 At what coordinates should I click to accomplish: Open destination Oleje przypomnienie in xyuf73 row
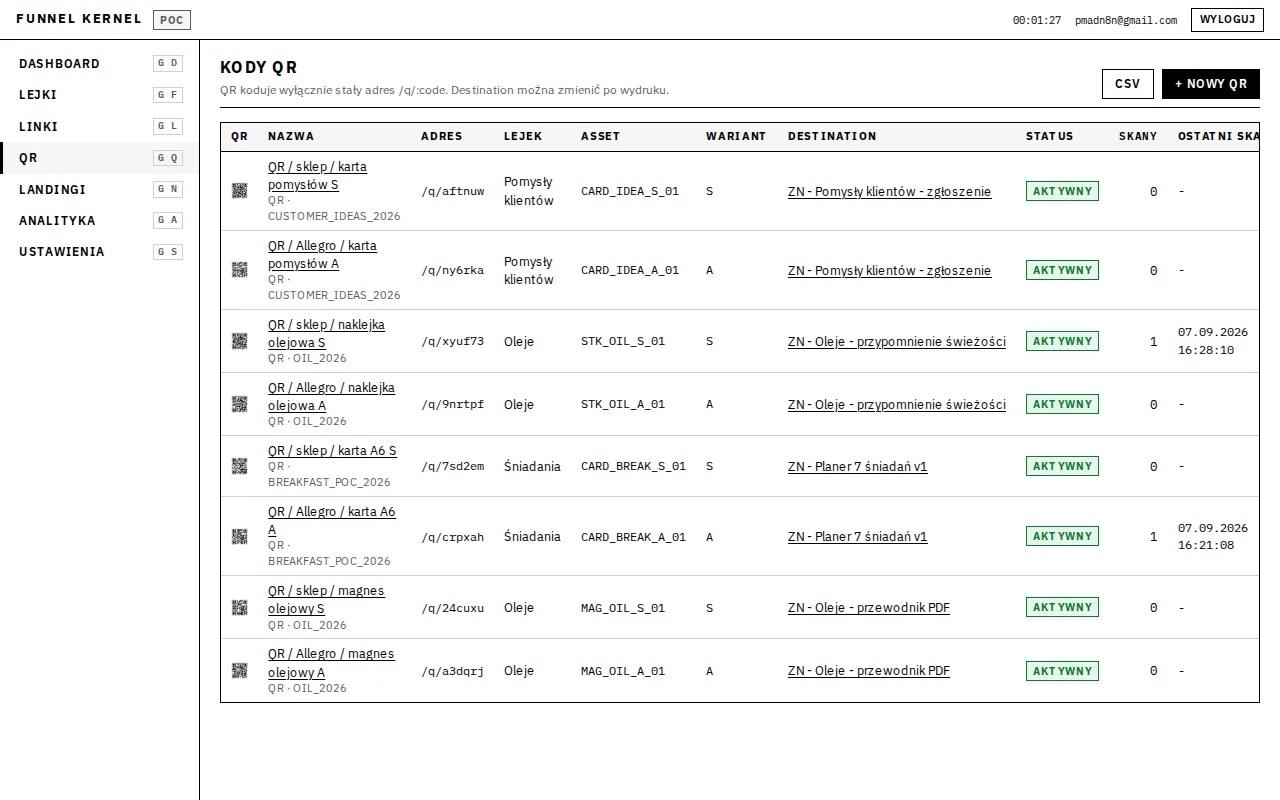[897, 341]
